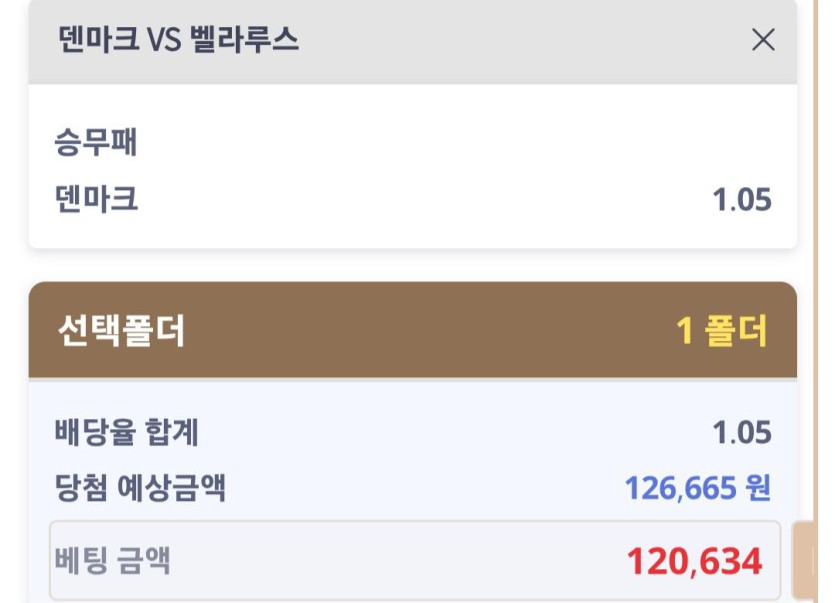Viewport: 835px width, 603px height.
Task: Remove the 덴마크 VS 벨라루스 bet with X
Action: tap(763, 40)
